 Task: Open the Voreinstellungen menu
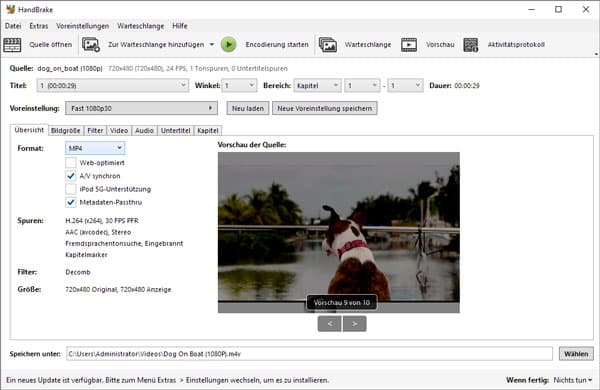(83, 26)
